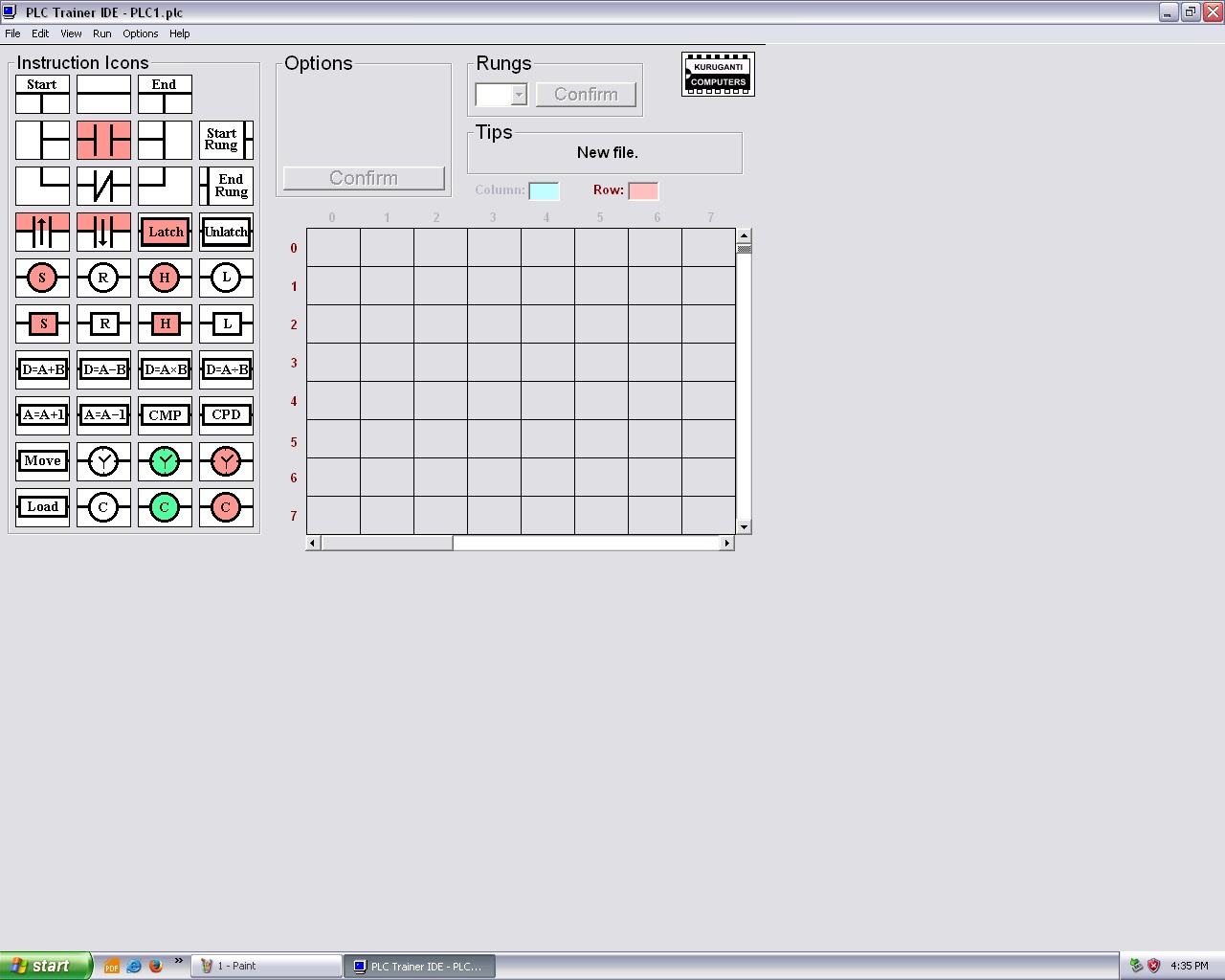The height and width of the screenshot is (980, 1225).
Task: Select the Unlatch instruction
Action: click(x=226, y=232)
